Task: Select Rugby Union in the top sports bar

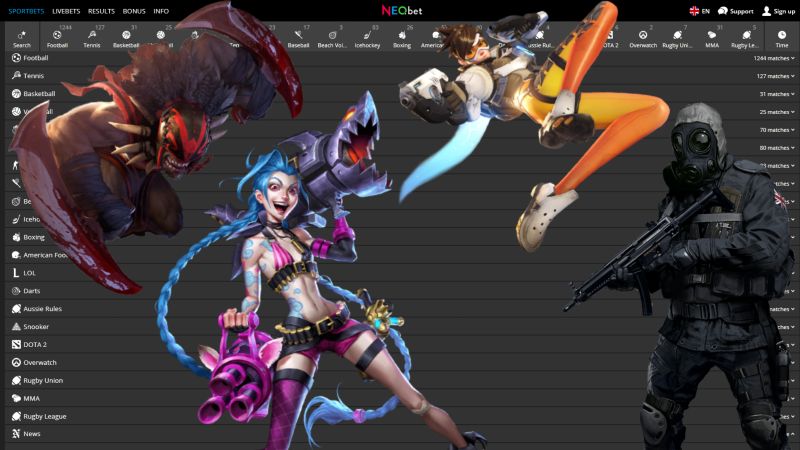Action: pyautogui.click(x=678, y=38)
